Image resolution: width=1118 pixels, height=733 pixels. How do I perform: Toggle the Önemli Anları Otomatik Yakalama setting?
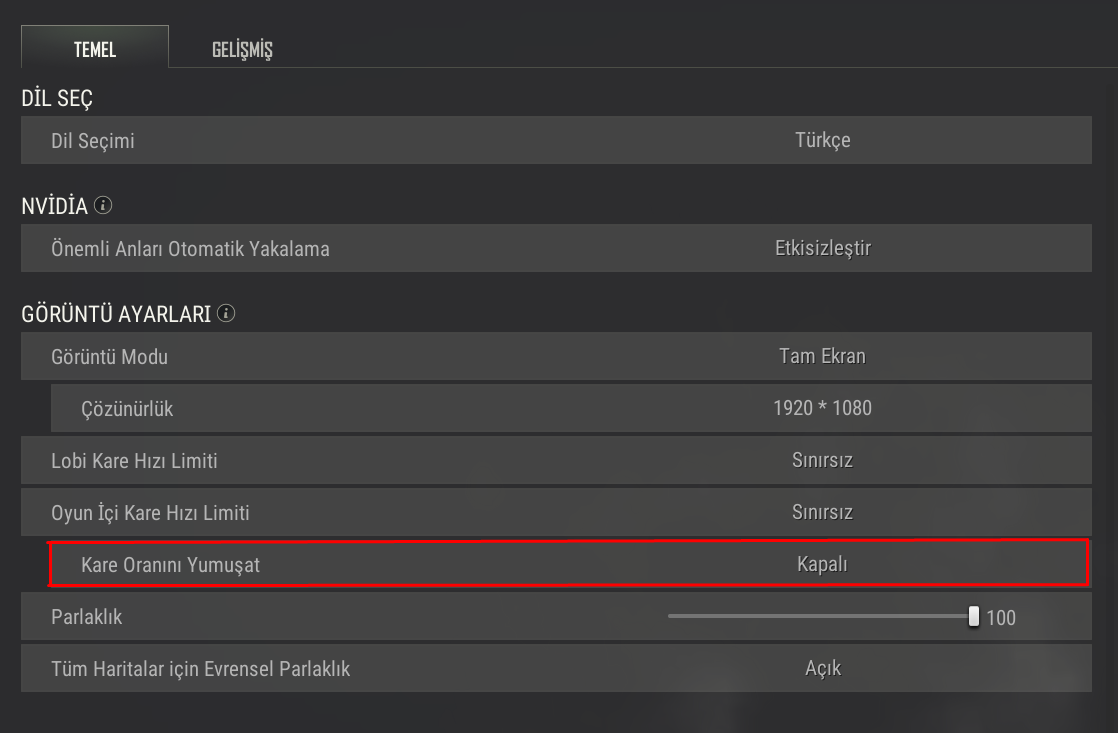point(822,249)
